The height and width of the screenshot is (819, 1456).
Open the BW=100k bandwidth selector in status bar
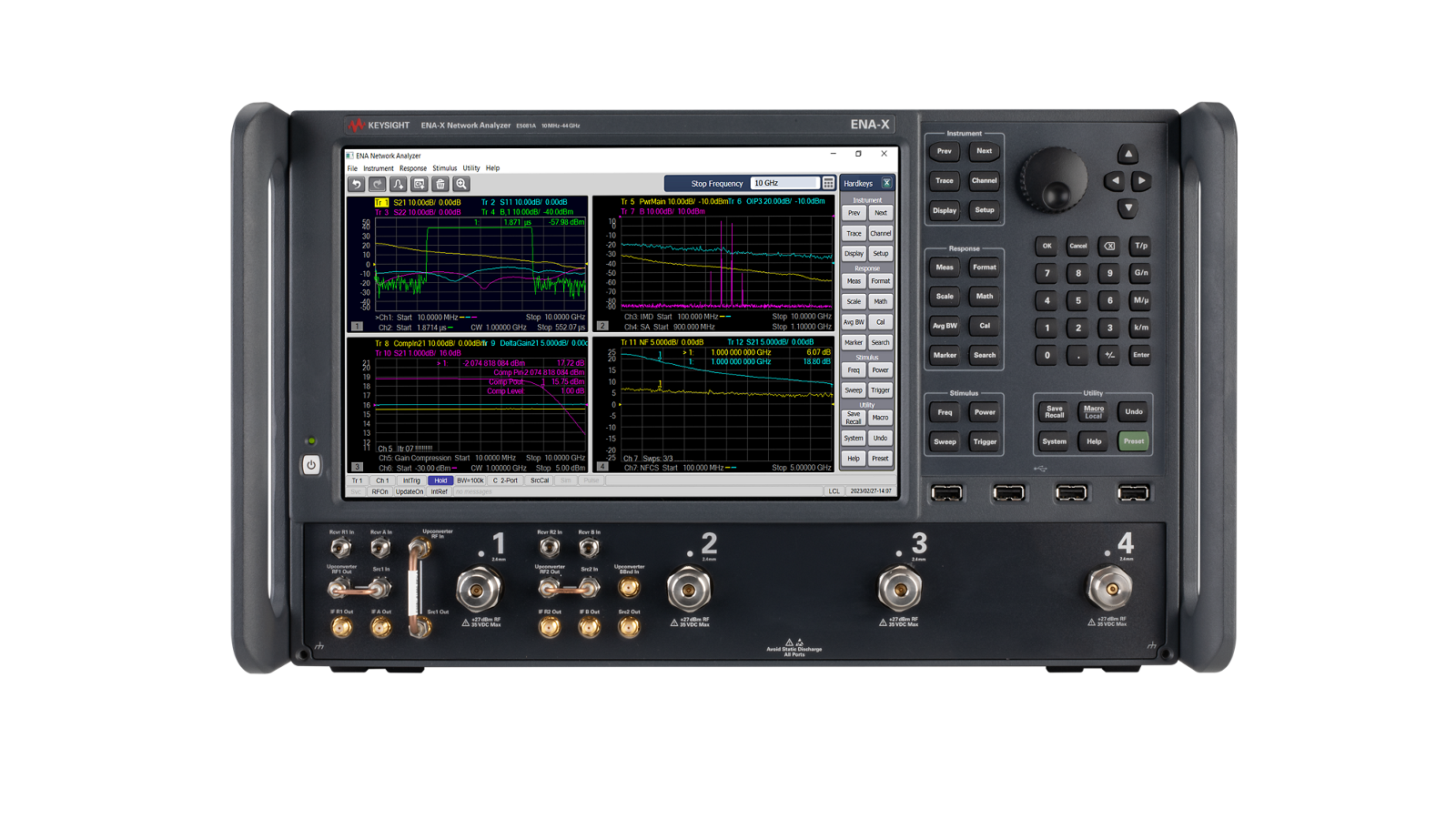(470, 480)
